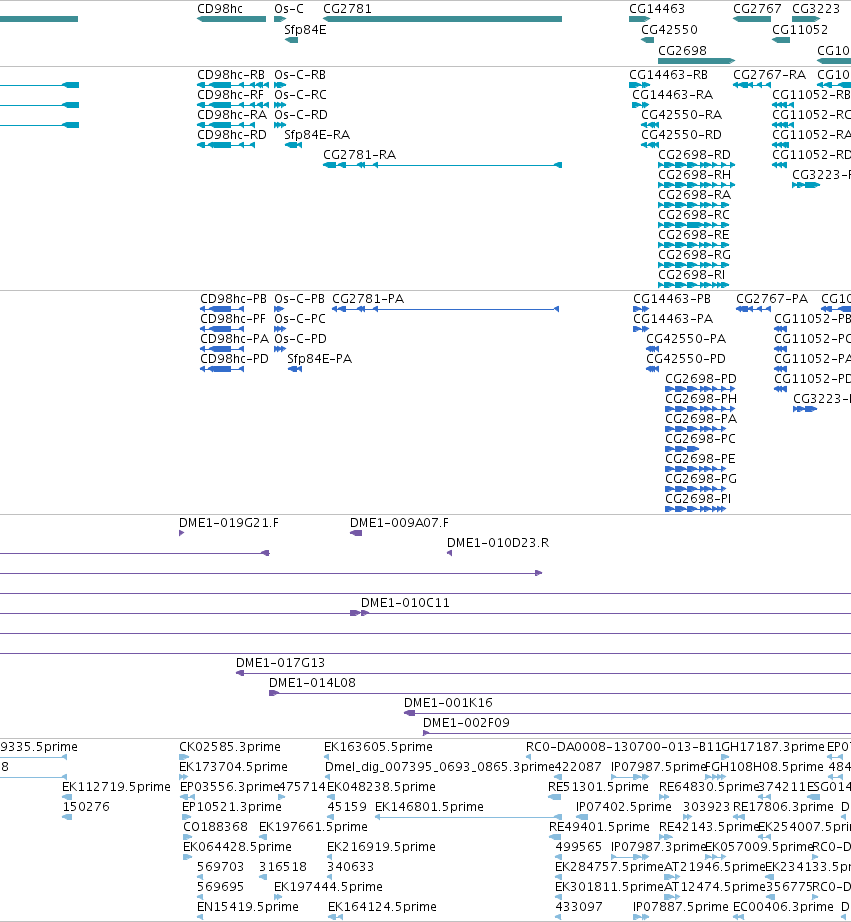851x922 pixels.
Task: Click the CD98hc gene label
Action: [219, 9]
